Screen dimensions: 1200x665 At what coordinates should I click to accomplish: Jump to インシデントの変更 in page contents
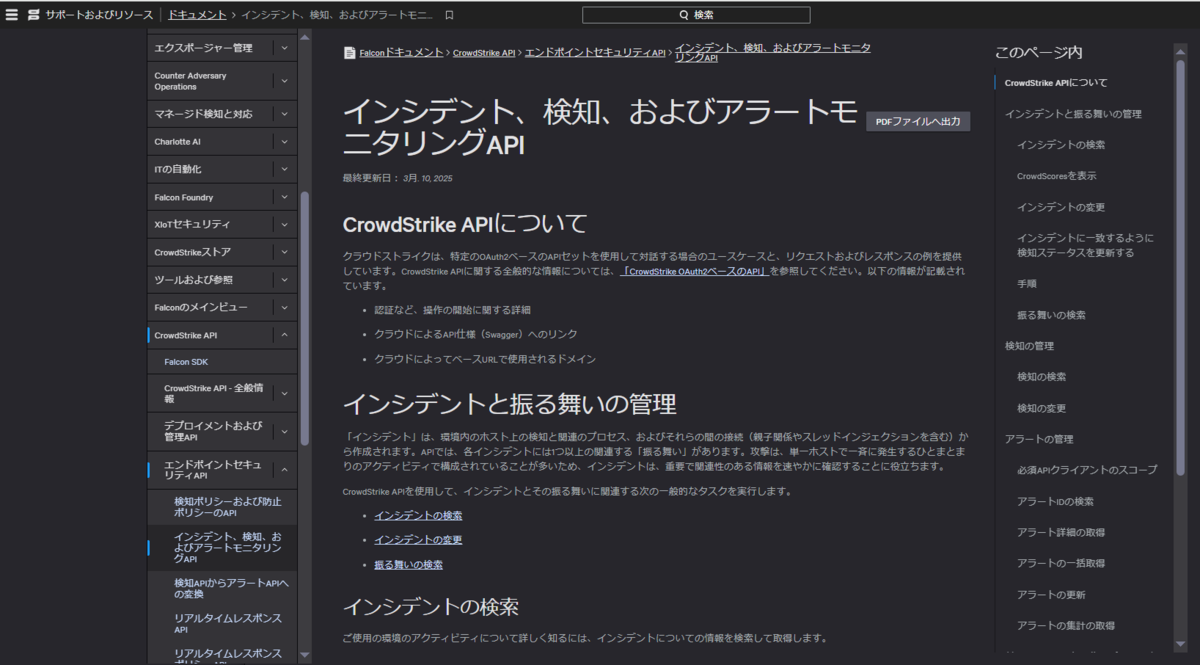coord(1061,207)
